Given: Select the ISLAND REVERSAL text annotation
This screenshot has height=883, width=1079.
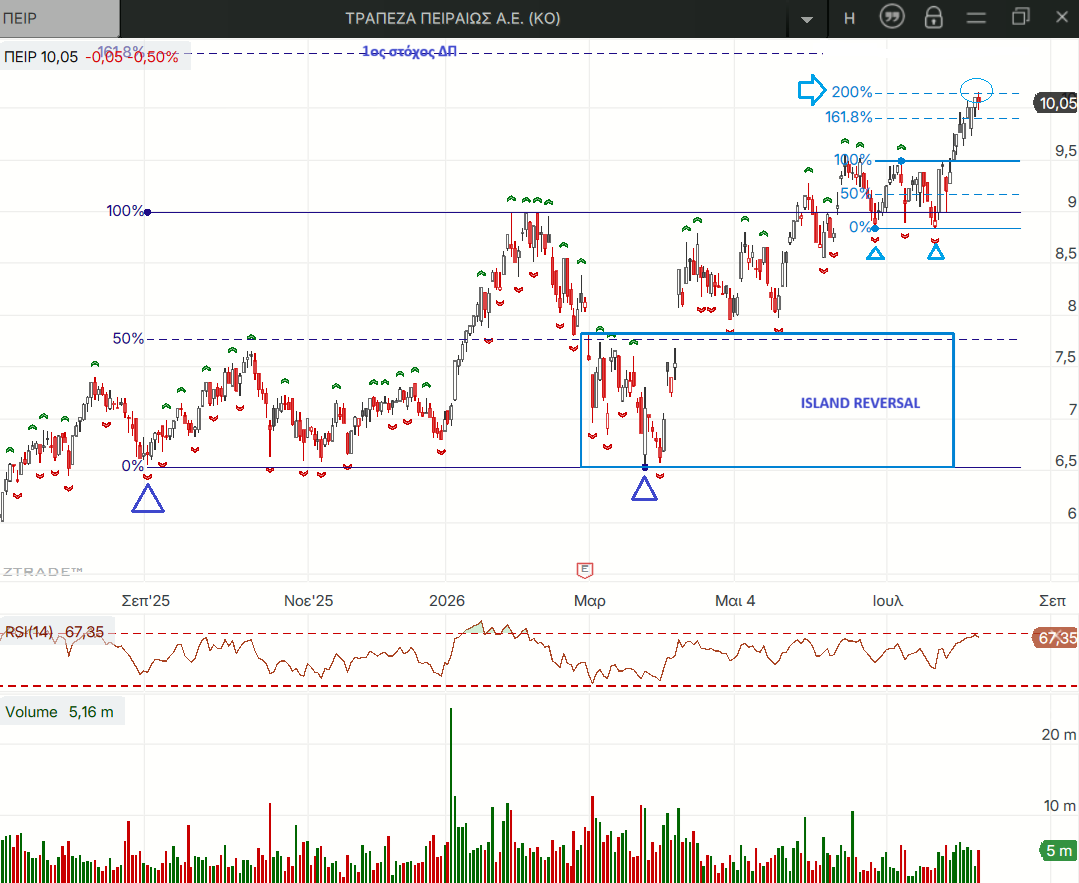Looking at the screenshot, I should pos(860,403).
